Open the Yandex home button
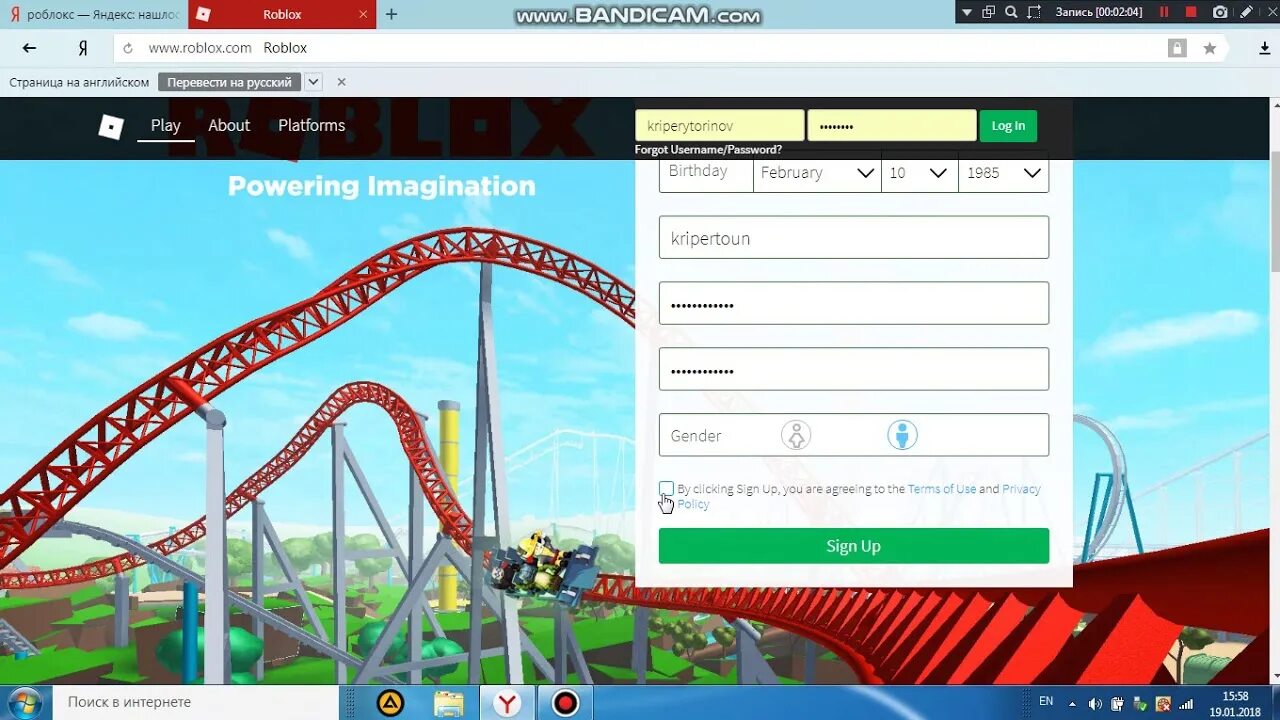Image resolution: width=1280 pixels, height=720 pixels. 83,48
